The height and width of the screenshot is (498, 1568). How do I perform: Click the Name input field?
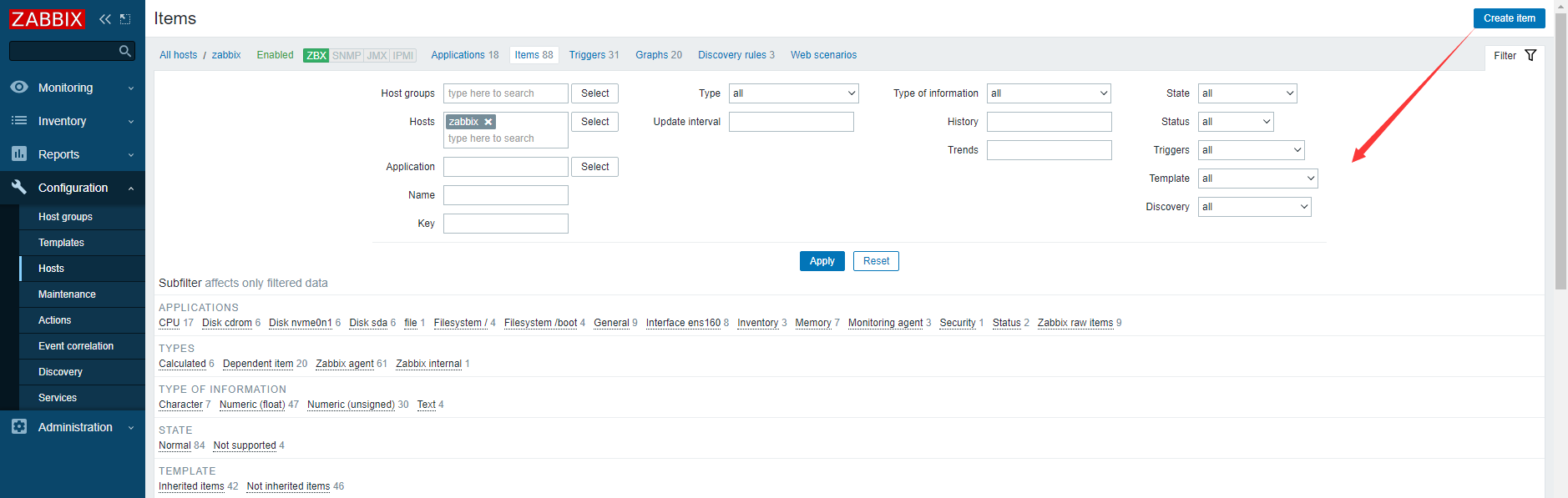(x=505, y=195)
